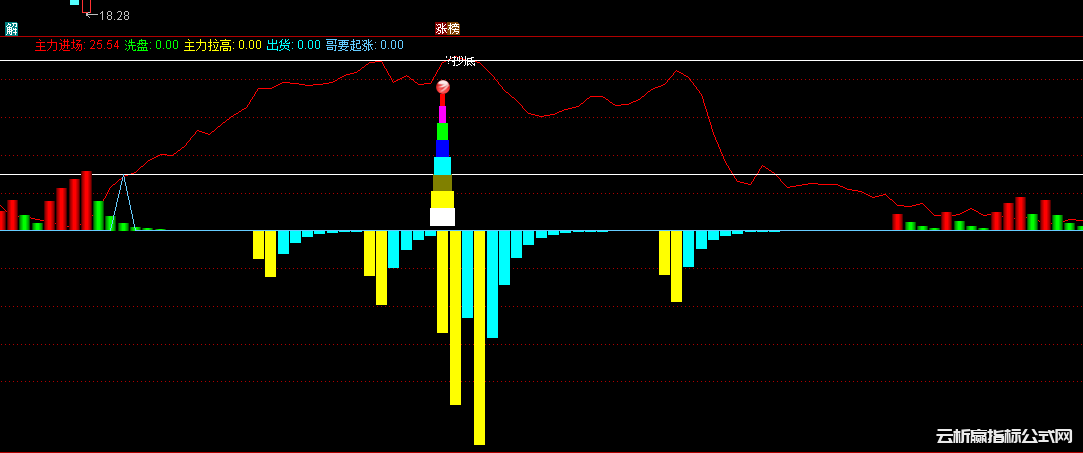The width and height of the screenshot is (1083, 453).
Task: Click the 涨榜 tag icon
Action: [x=447, y=29]
